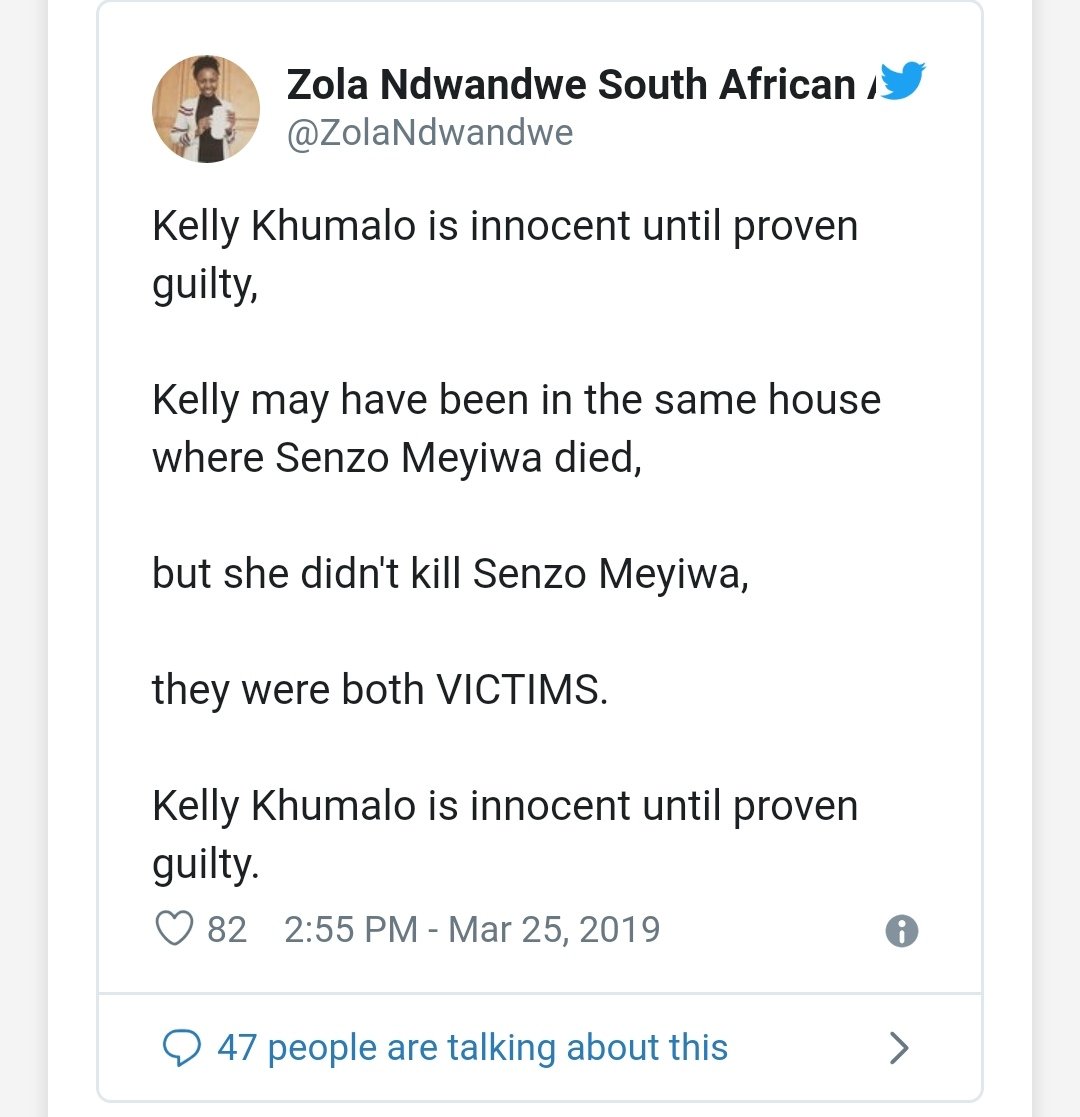
Task: Click "Kelly may have been in the same house"
Action: tap(516, 400)
